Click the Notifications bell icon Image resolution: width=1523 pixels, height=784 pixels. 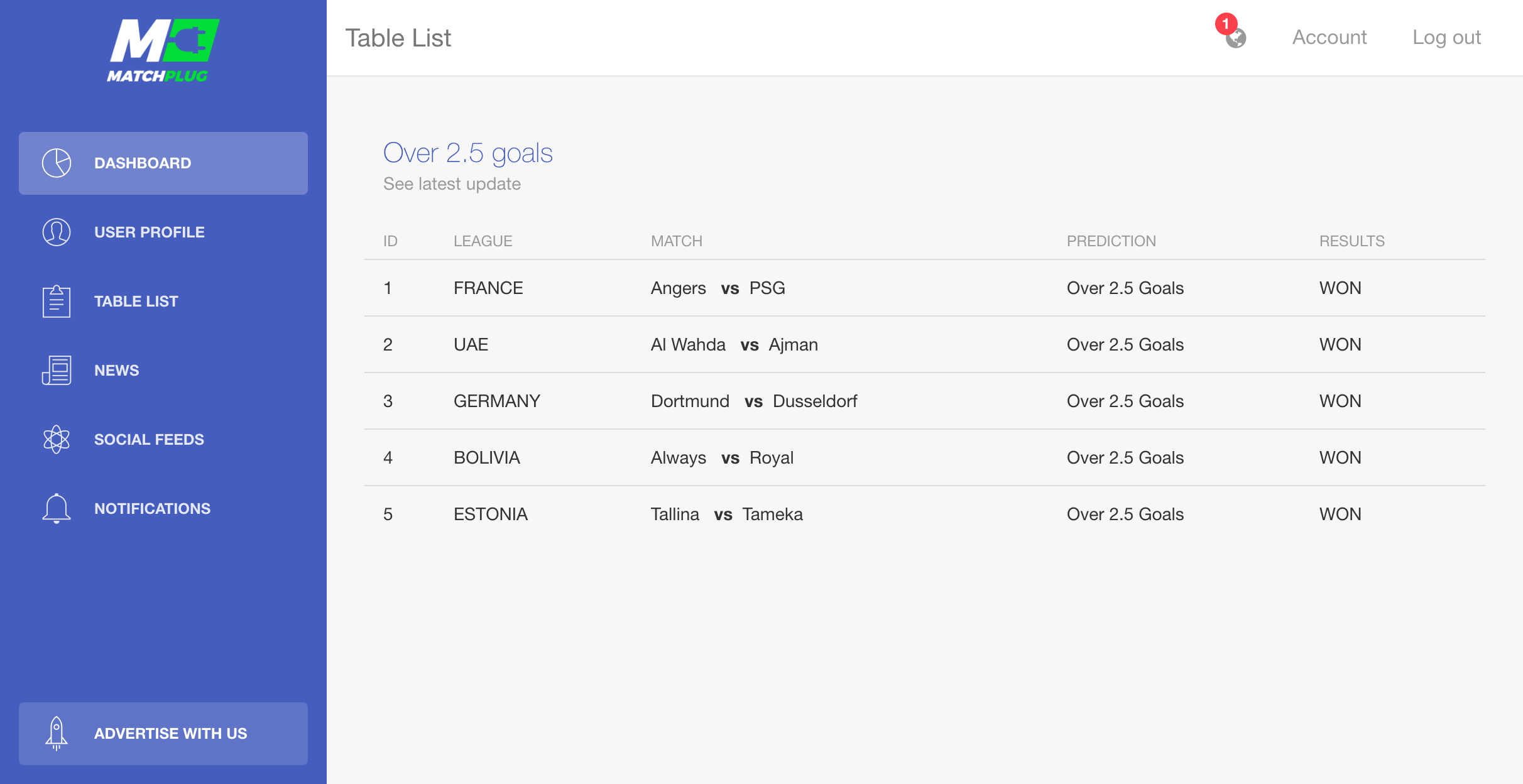[x=57, y=509]
